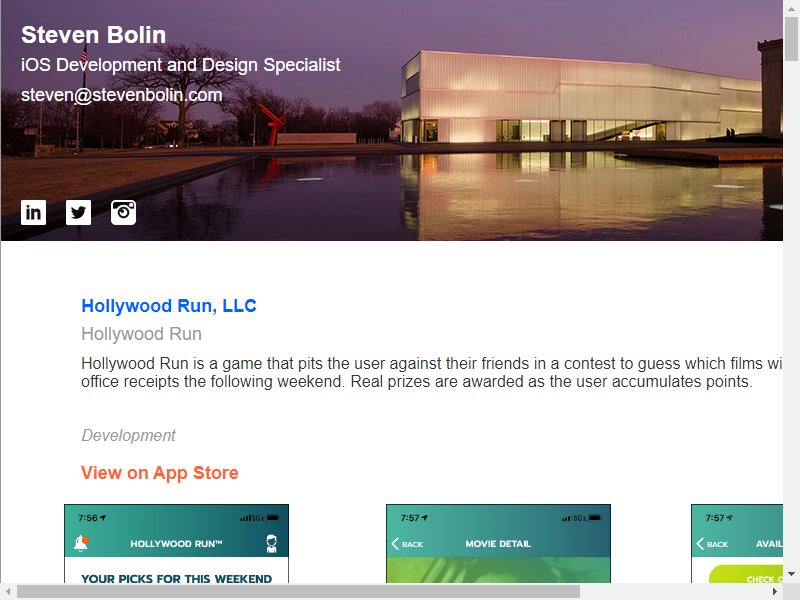Click the horizontal scrollbar right arrow
The width and height of the screenshot is (800, 600).
775,591
